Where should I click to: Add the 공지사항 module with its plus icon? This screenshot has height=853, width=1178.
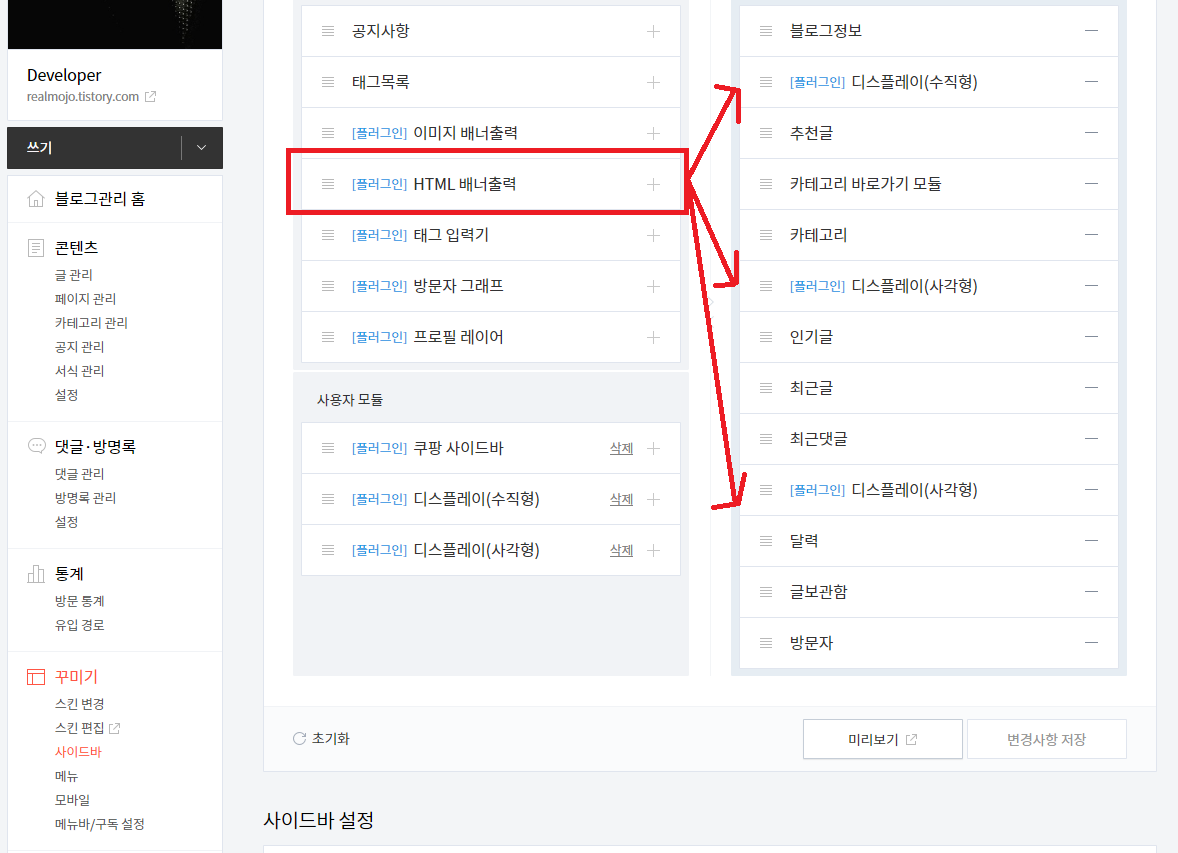[x=653, y=31]
